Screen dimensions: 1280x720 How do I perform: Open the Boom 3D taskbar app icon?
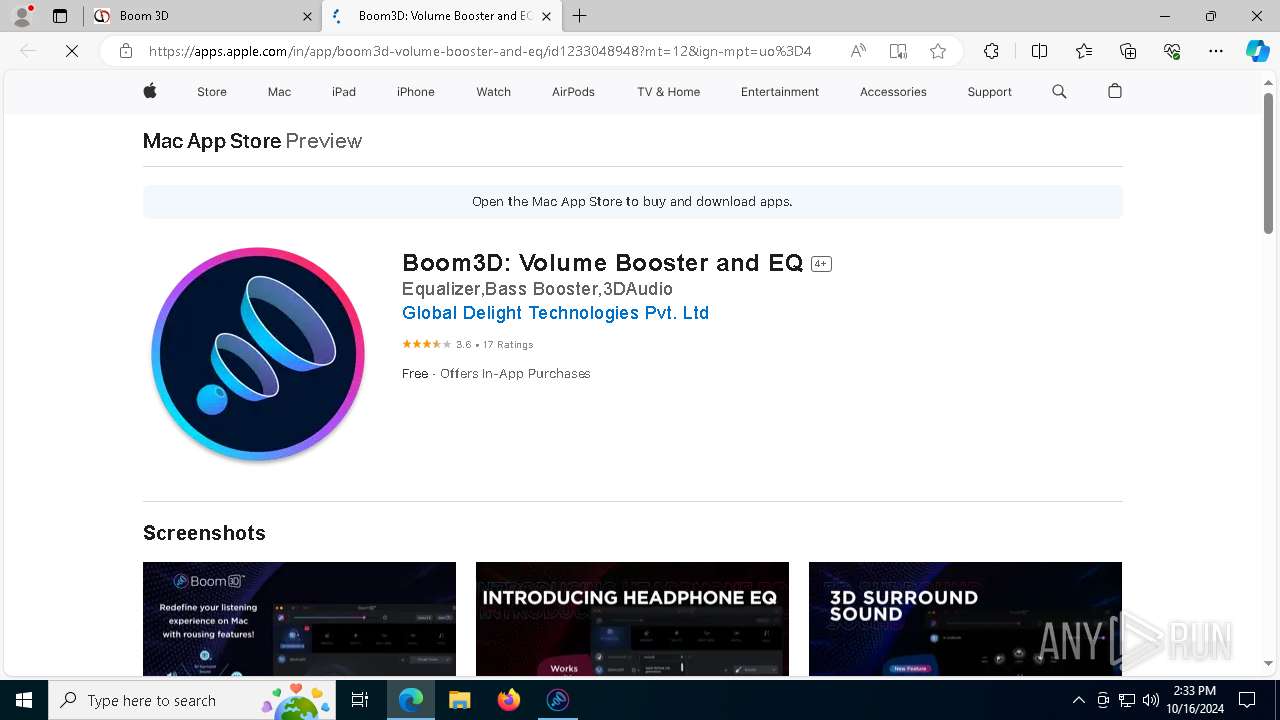click(557, 700)
